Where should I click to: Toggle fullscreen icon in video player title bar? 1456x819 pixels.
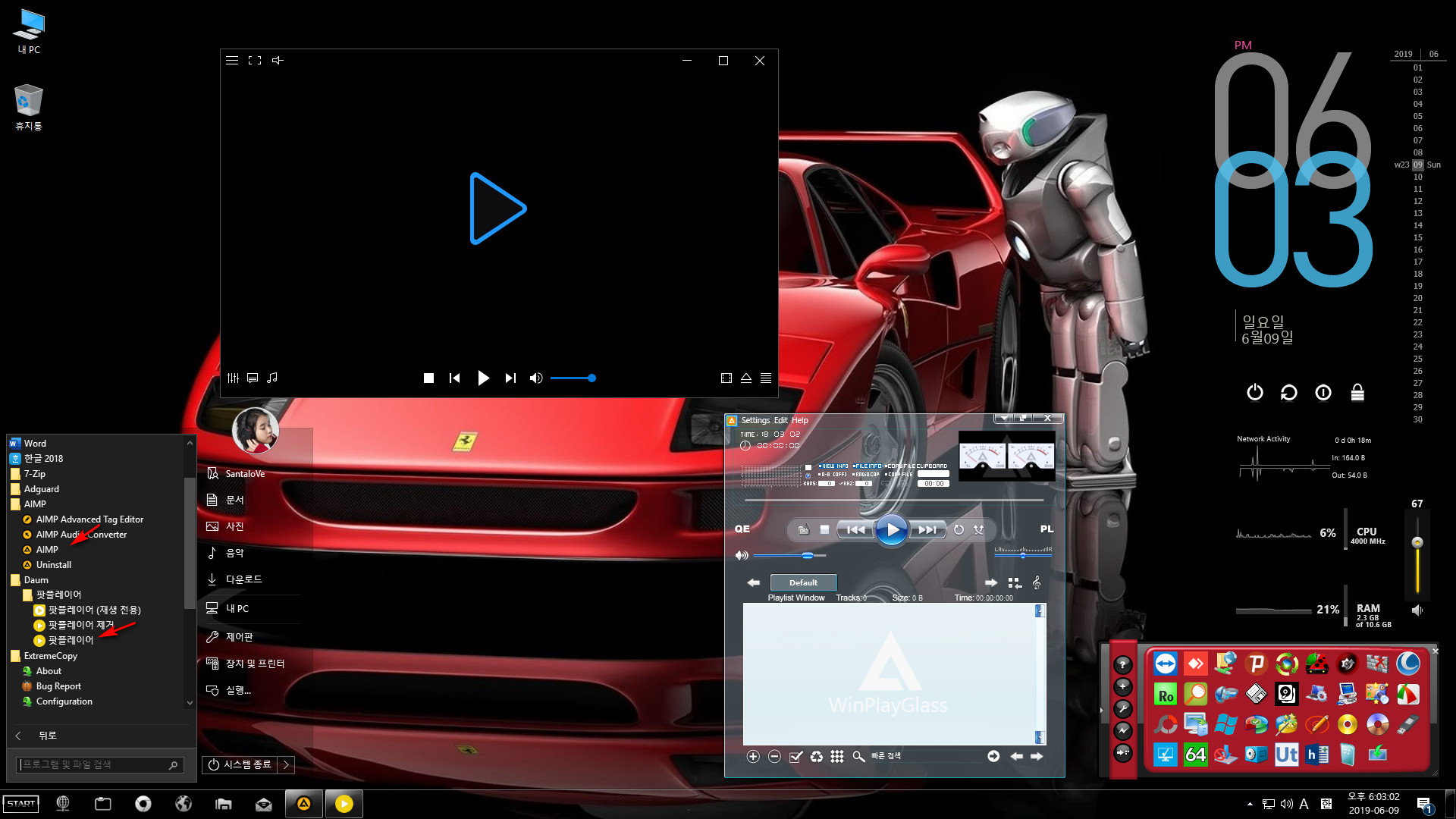coord(255,61)
